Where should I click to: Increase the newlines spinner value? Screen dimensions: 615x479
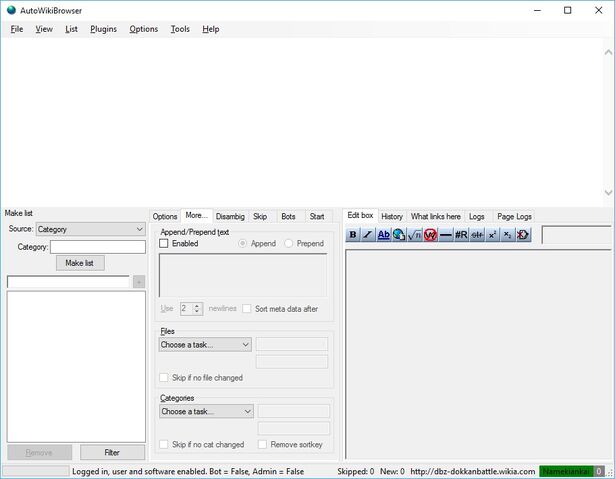197,306
